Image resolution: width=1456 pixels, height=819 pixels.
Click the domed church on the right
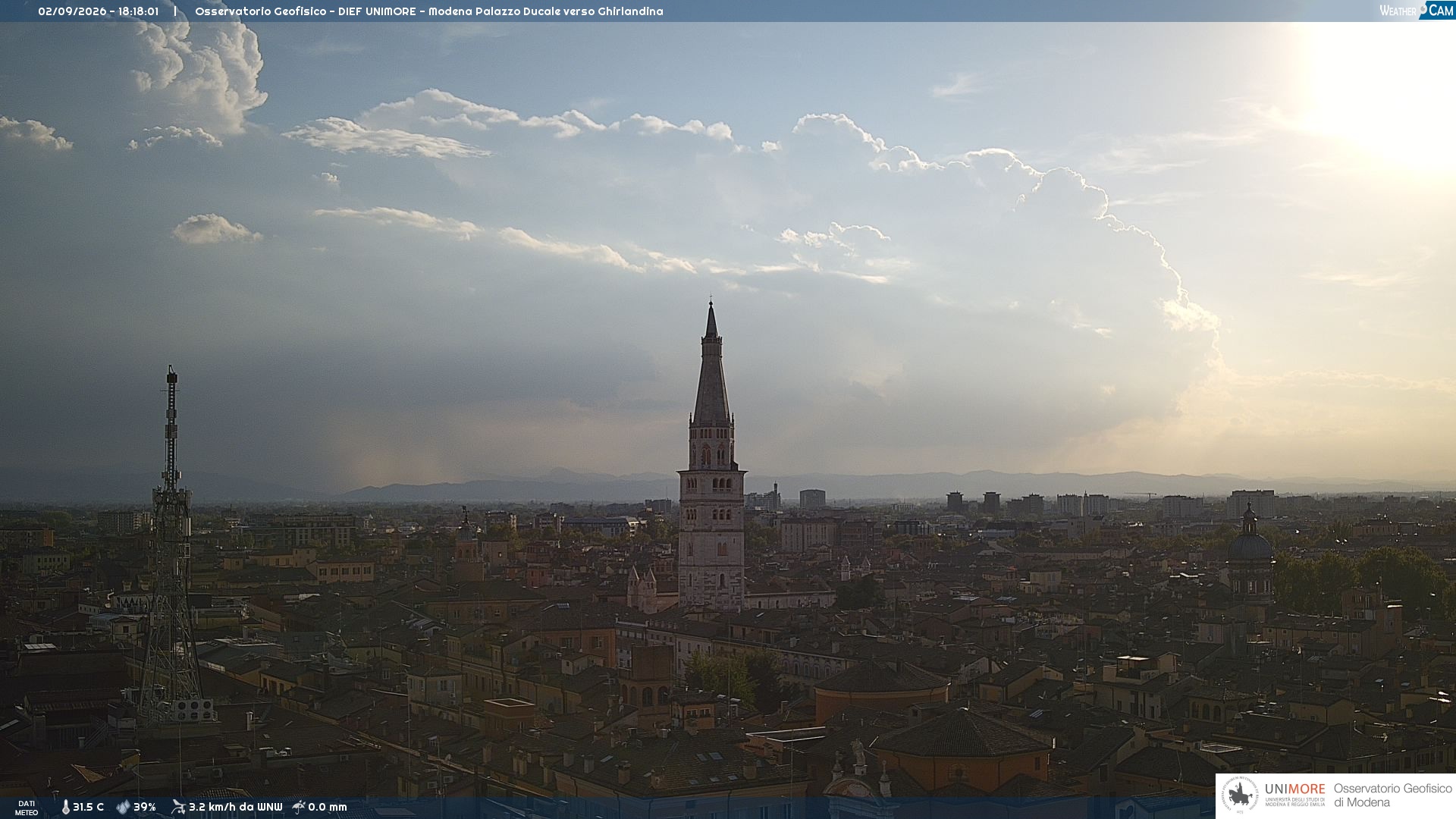coord(1250,557)
